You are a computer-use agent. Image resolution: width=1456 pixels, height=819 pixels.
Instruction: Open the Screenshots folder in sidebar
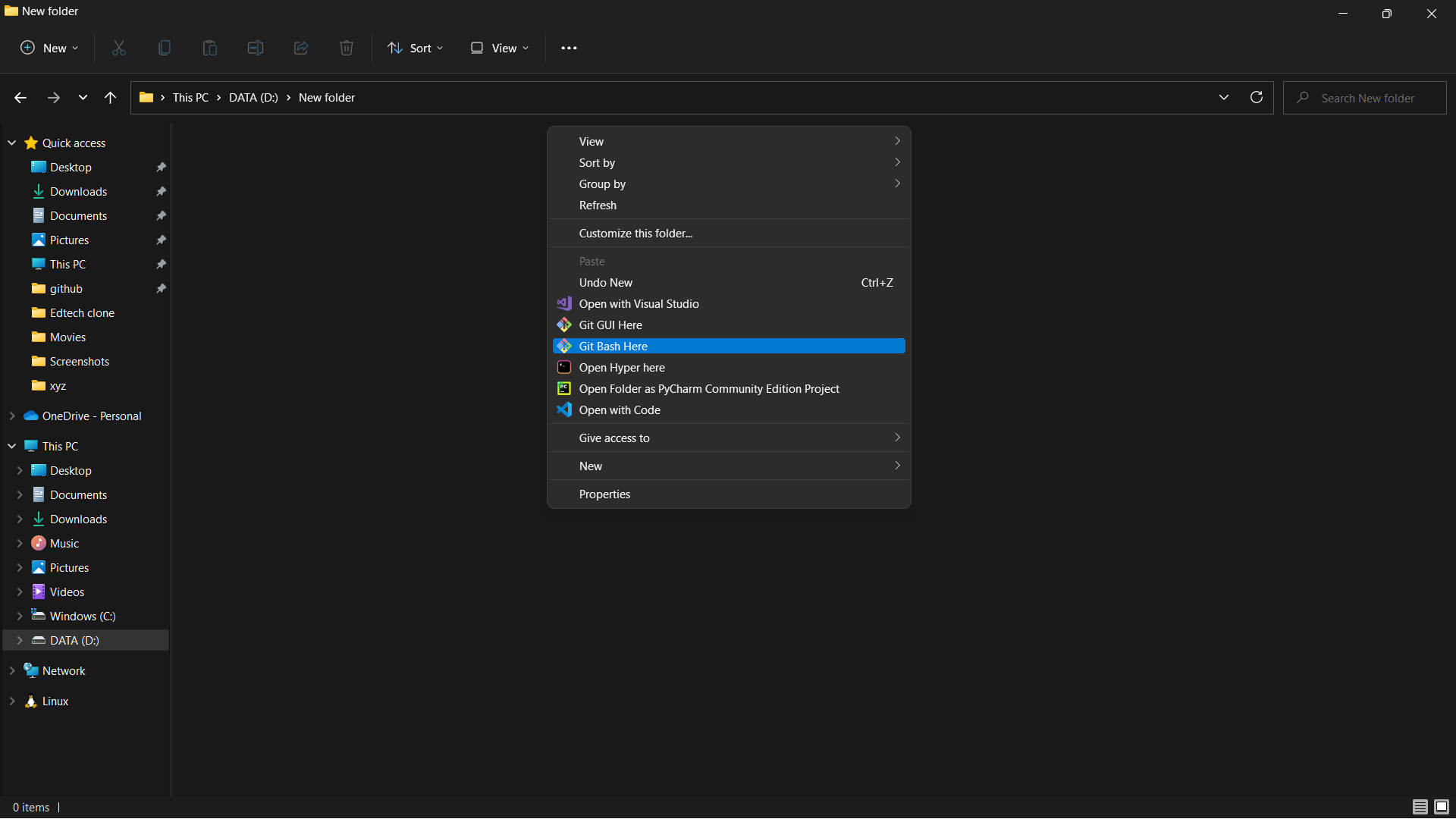[79, 361]
